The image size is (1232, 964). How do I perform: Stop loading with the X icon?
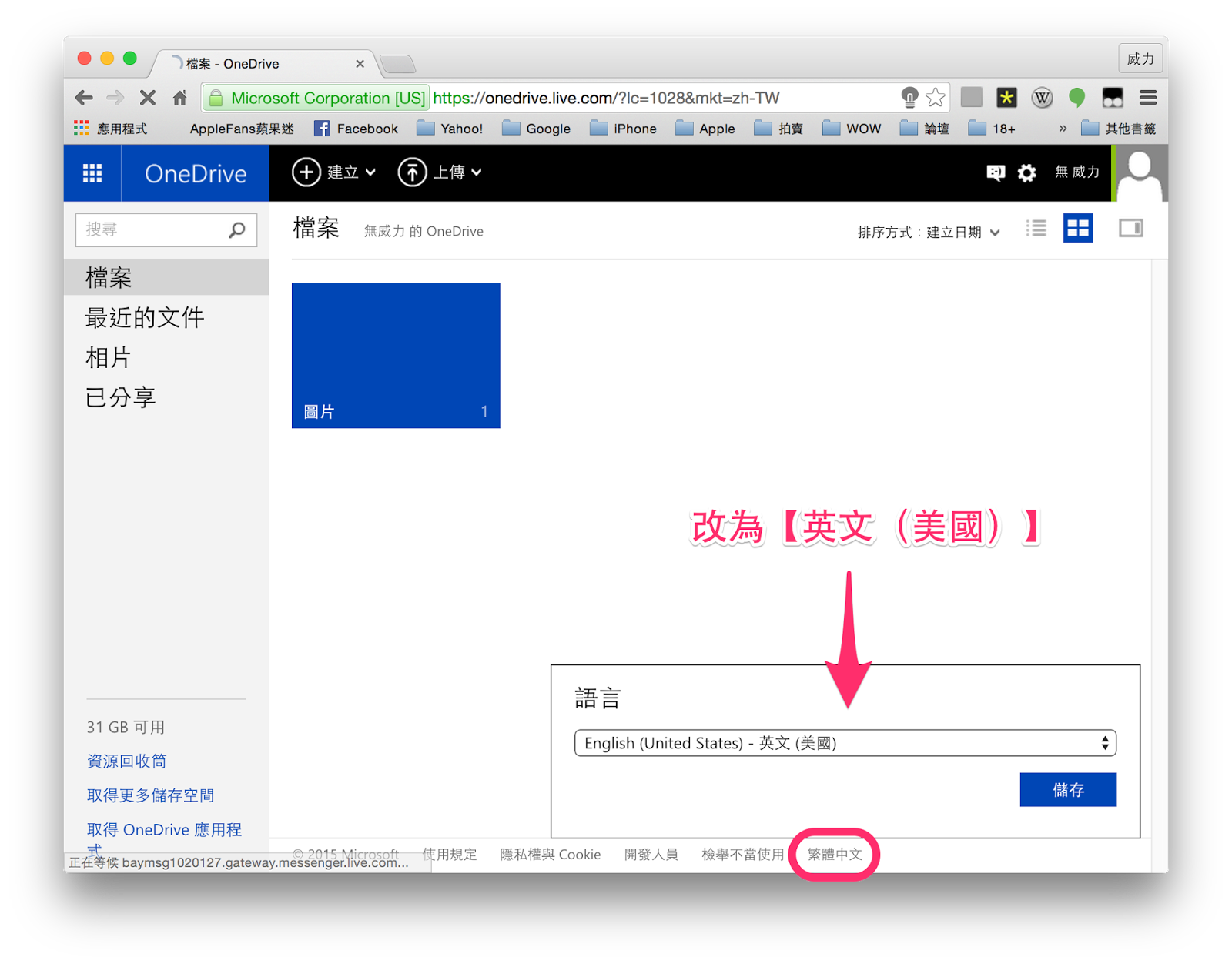148,98
